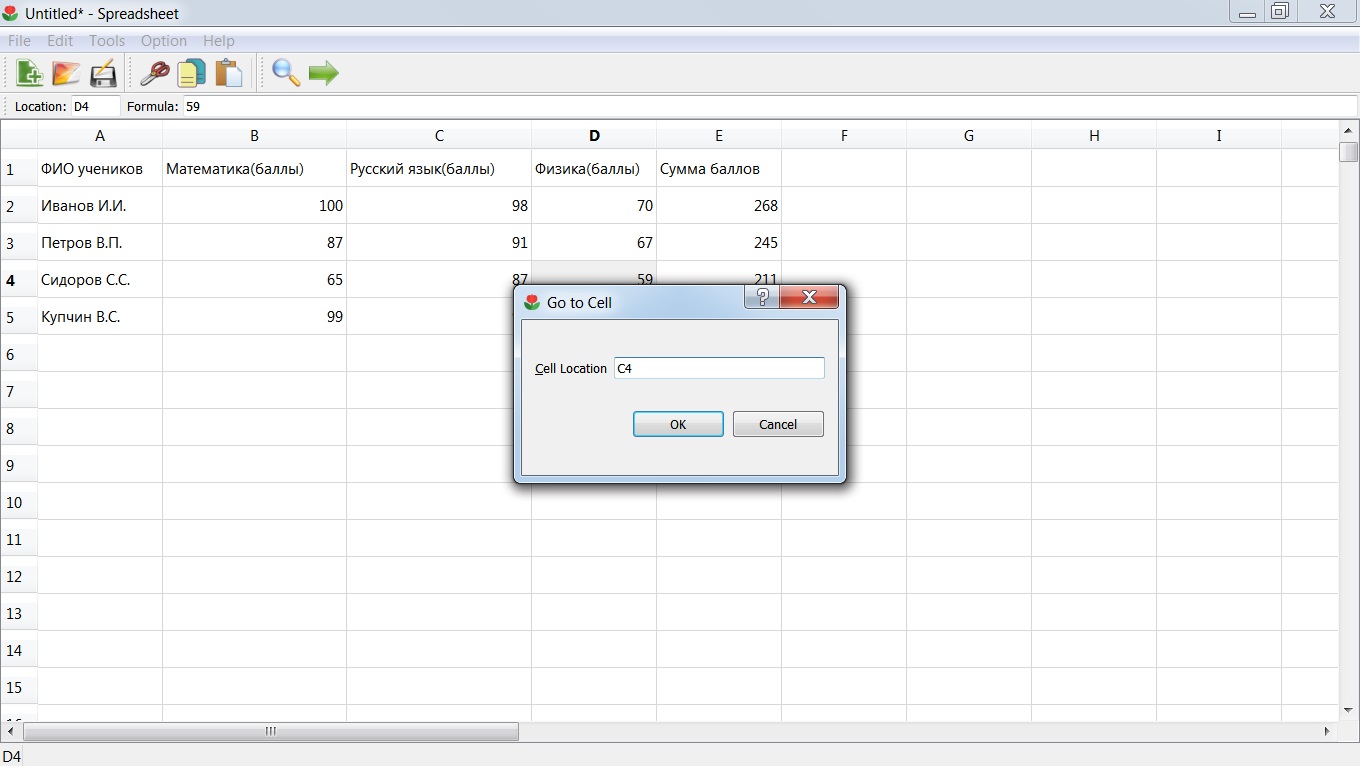This screenshot has height=768, width=1360.
Task: Create a new spreadsheet using the toolbar icon
Action: tap(29, 73)
